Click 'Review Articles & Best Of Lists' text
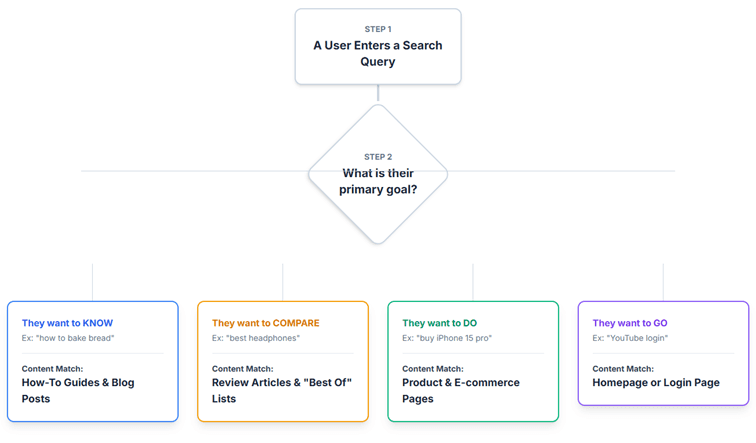Screen dimensions: 756x443 point(282,390)
